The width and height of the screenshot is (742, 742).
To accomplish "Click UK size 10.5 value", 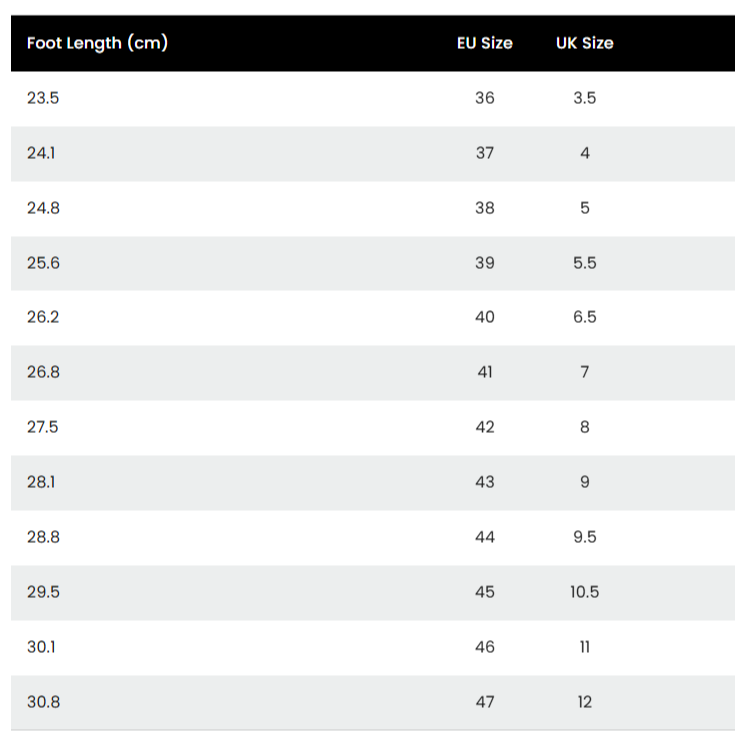I will tap(585, 592).
